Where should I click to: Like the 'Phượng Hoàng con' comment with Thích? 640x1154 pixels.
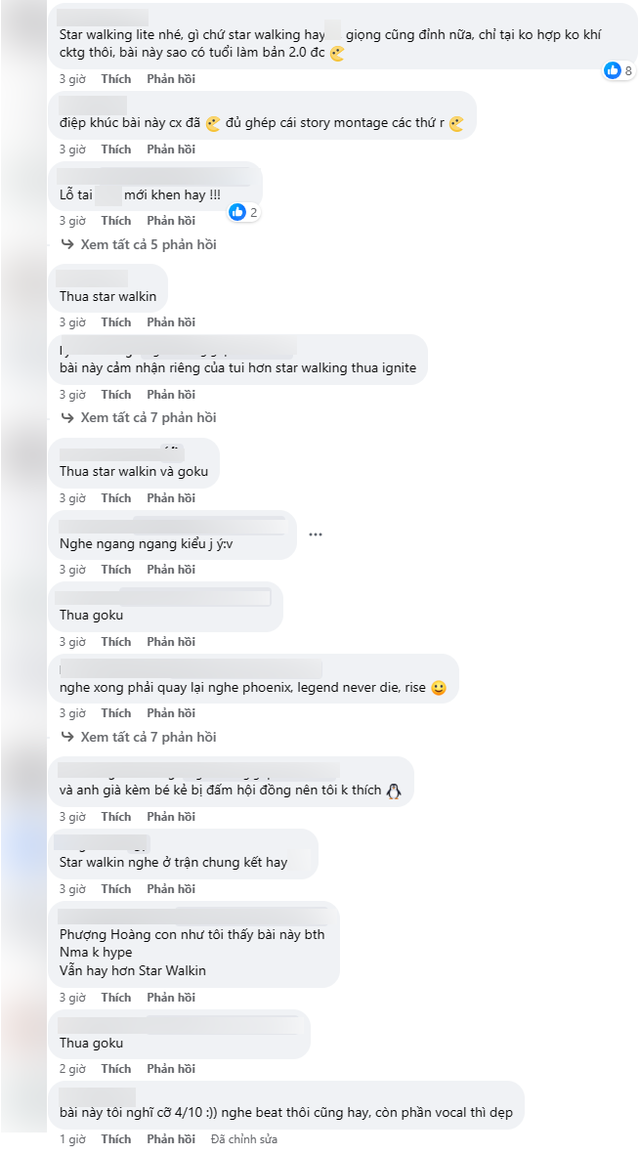(x=116, y=998)
